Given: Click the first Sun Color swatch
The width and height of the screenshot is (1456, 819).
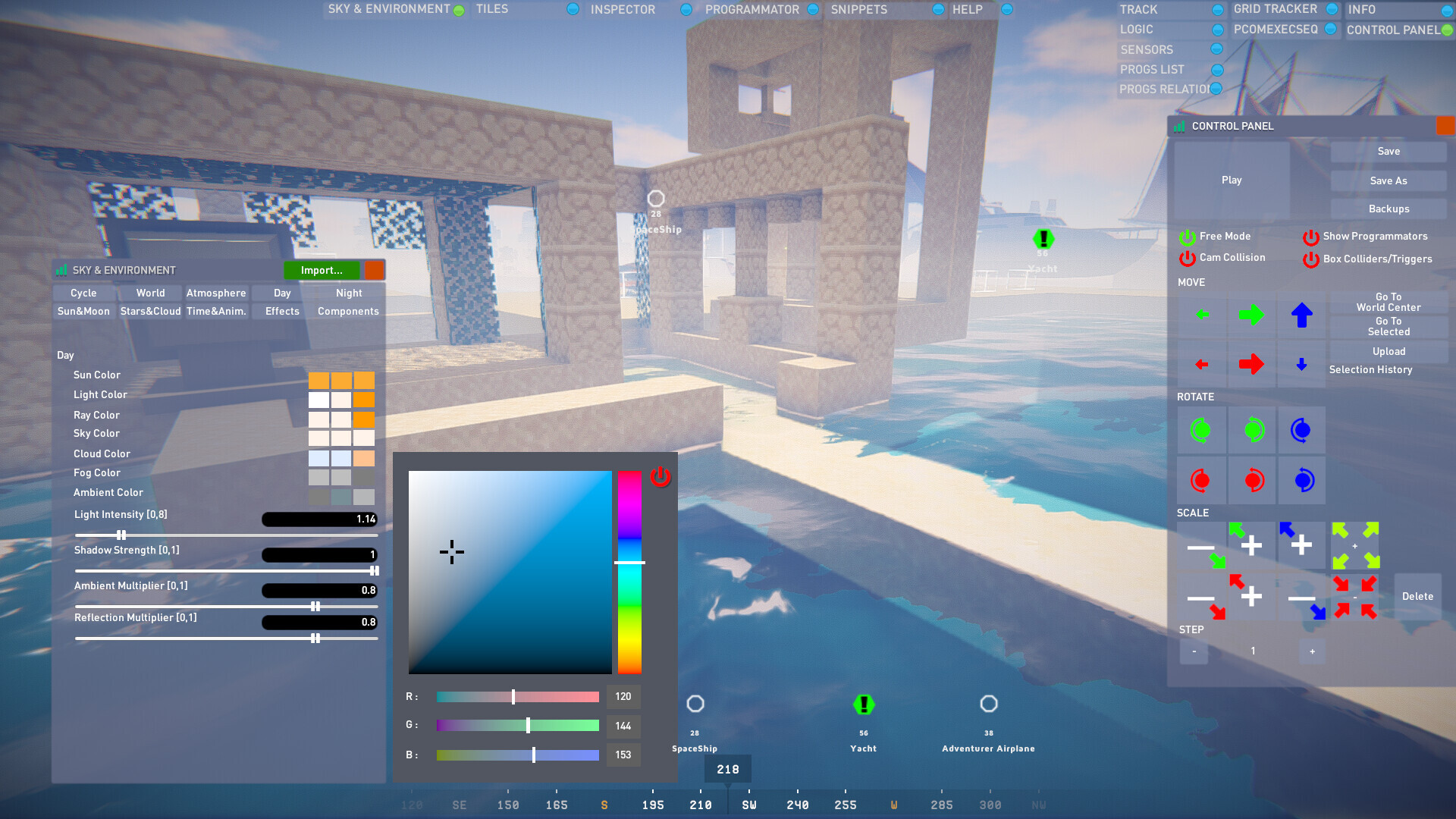Looking at the screenshot, I should [319, 380].
